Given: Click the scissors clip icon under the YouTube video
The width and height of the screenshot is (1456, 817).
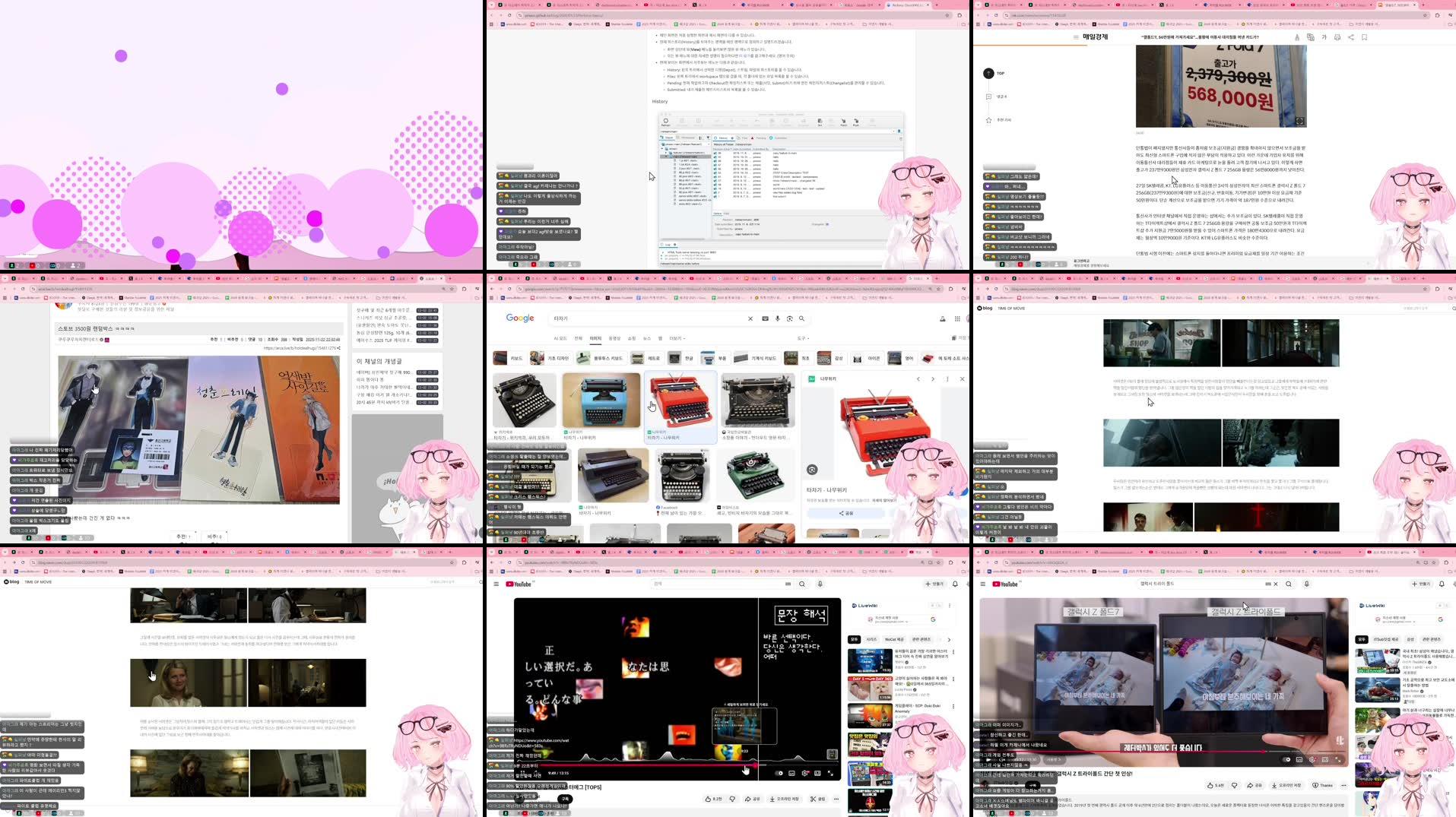Looking at the screenshot, I should click(x=813, y=799).
